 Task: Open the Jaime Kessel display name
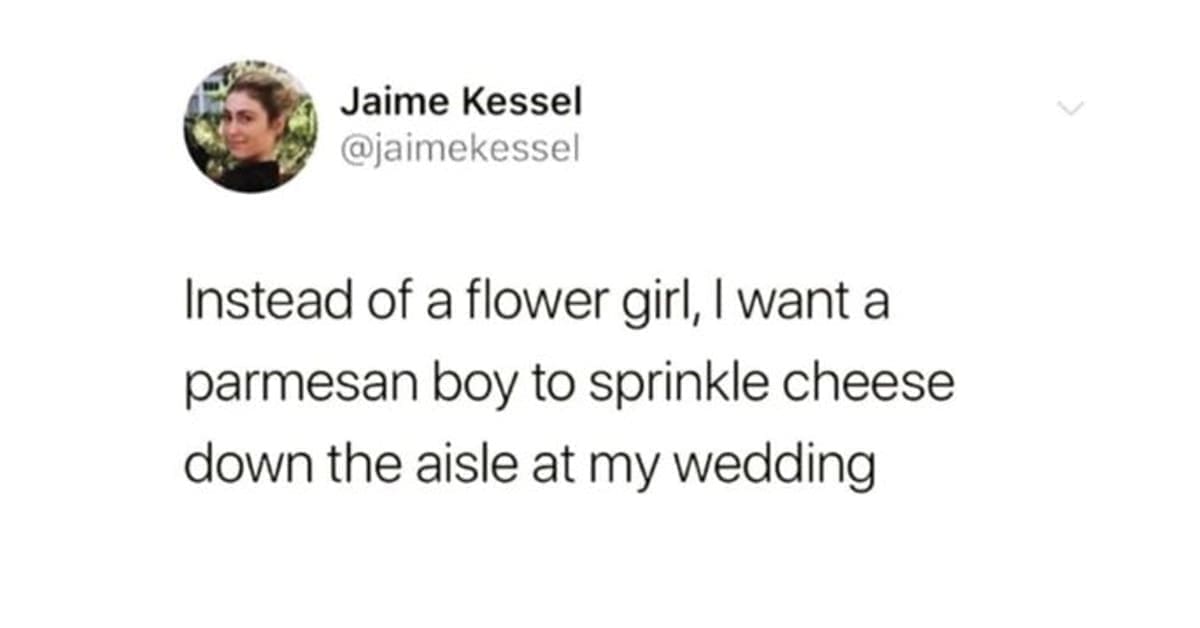pos(460,102)
